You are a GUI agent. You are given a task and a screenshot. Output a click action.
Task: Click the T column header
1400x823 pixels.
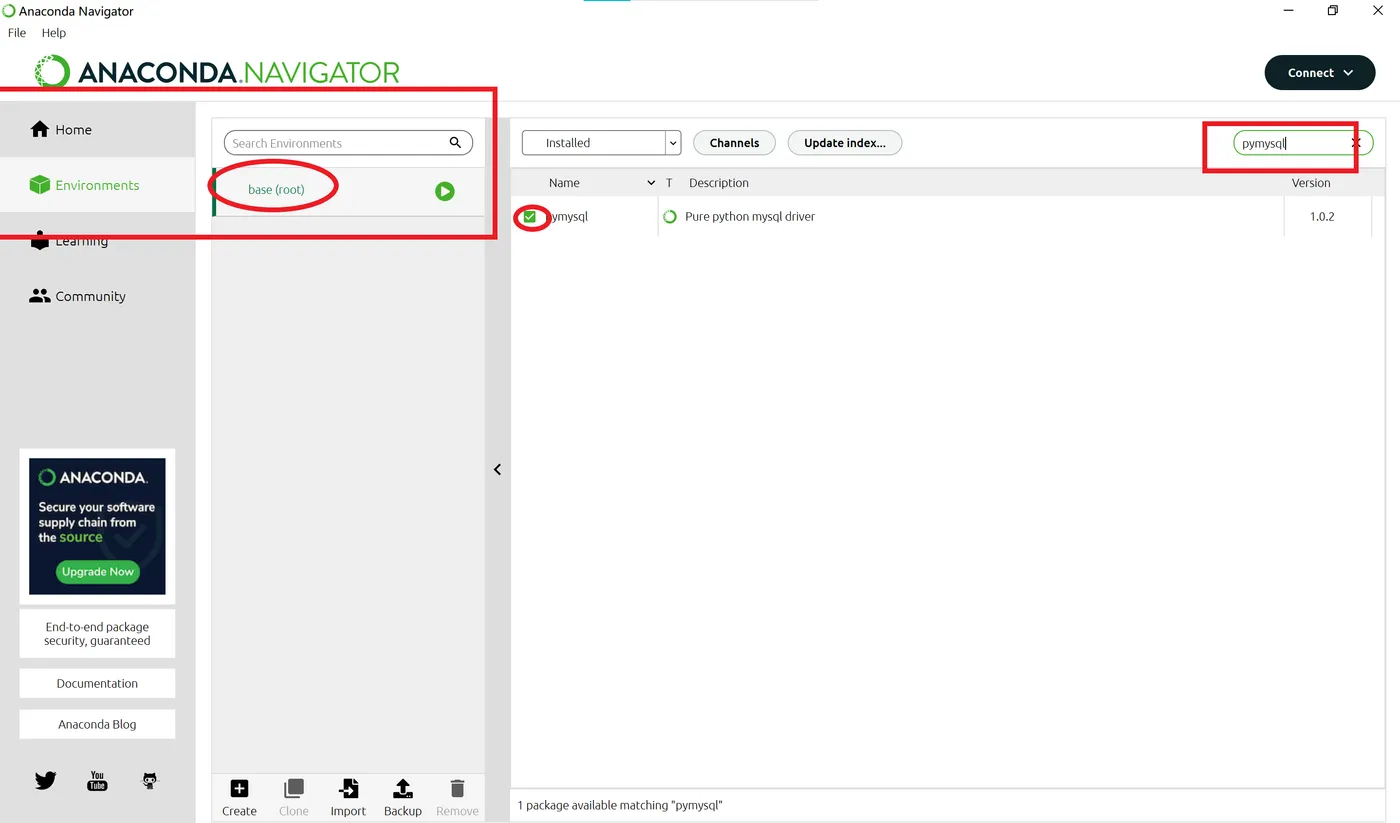pyautogui.click(x=669, y=183)
